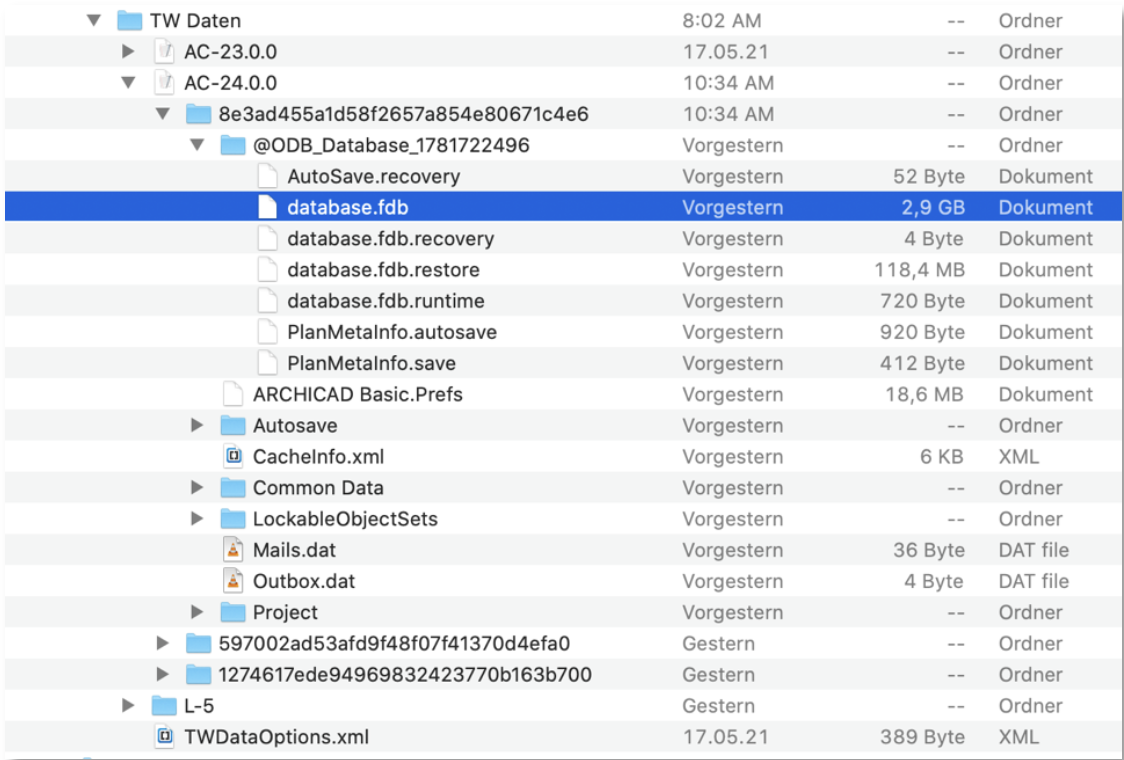This screenshot has height=760, width=1124.
Task: Click the database.fdb.recovery document icon
Action: pos(267,238)
